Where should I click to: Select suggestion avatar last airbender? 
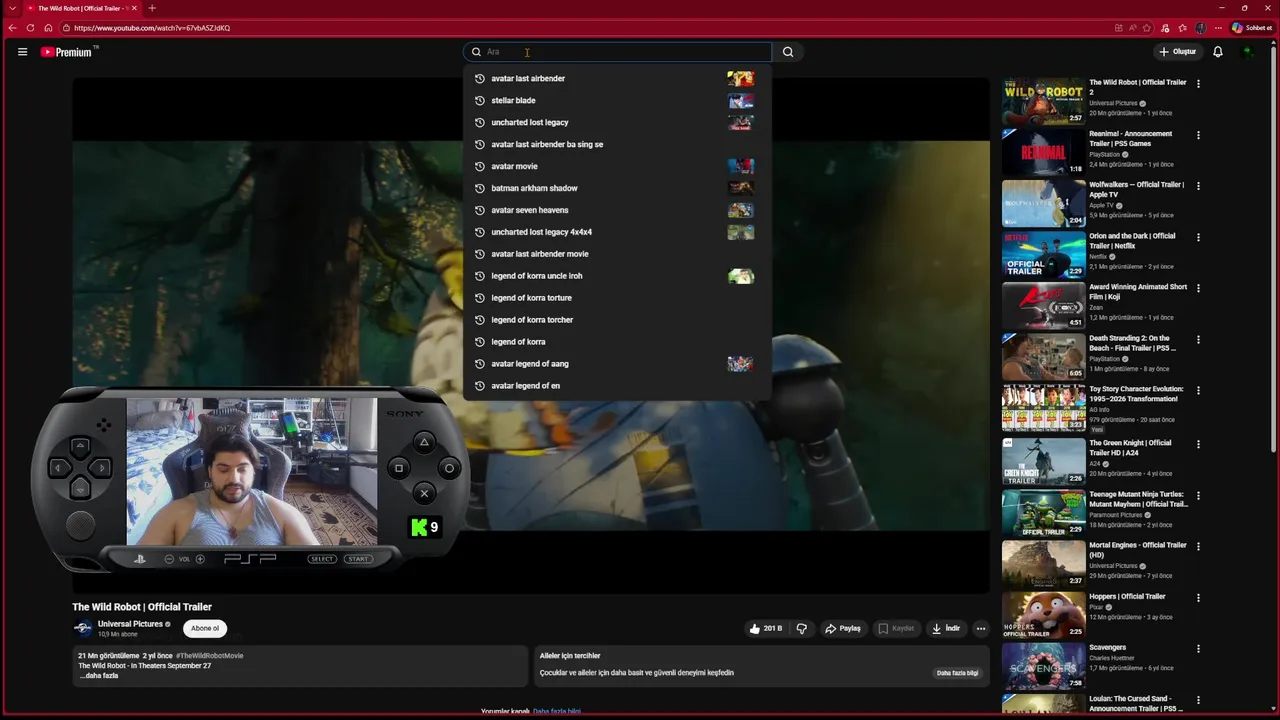[617, 78]
